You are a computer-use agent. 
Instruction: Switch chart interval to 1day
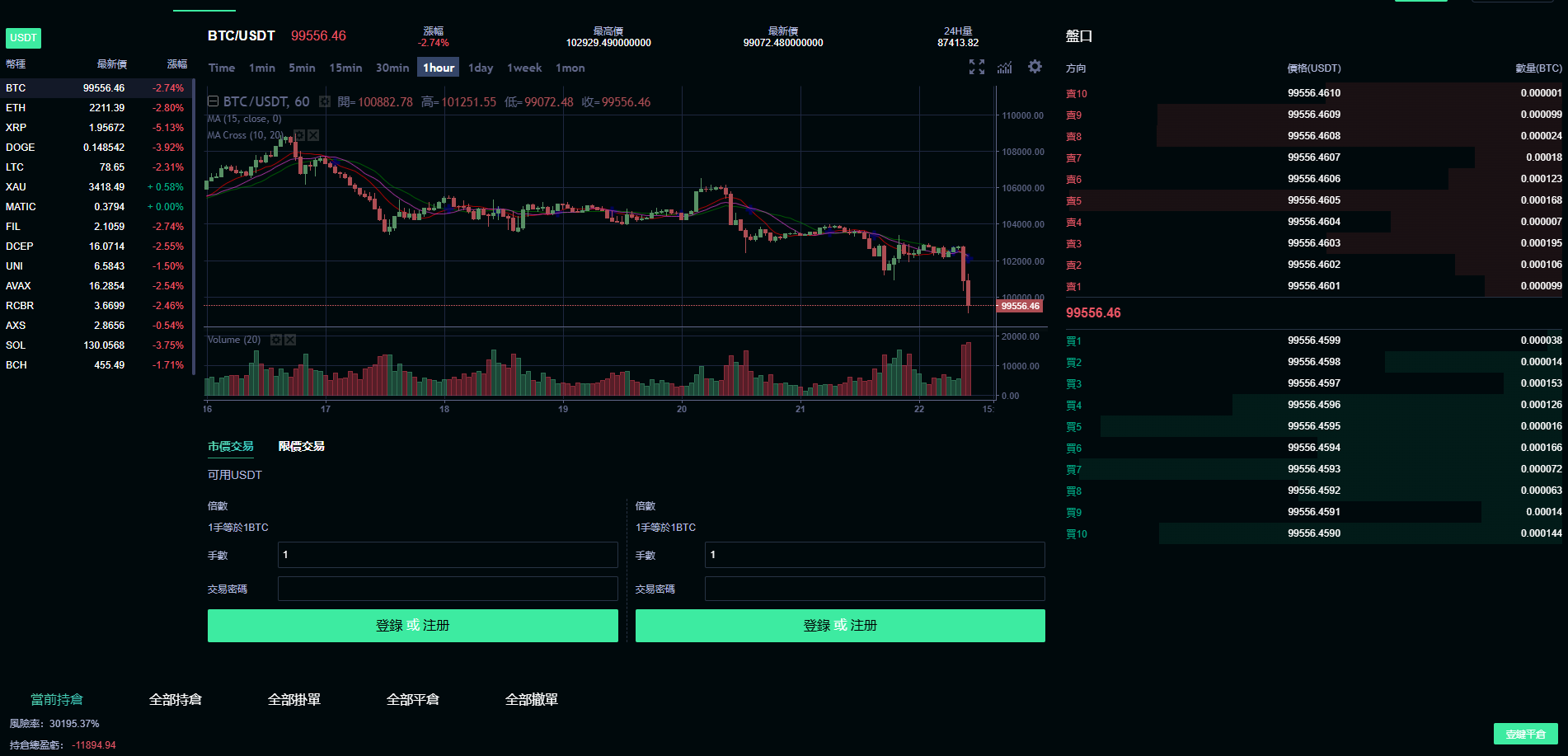coord(480,68)
